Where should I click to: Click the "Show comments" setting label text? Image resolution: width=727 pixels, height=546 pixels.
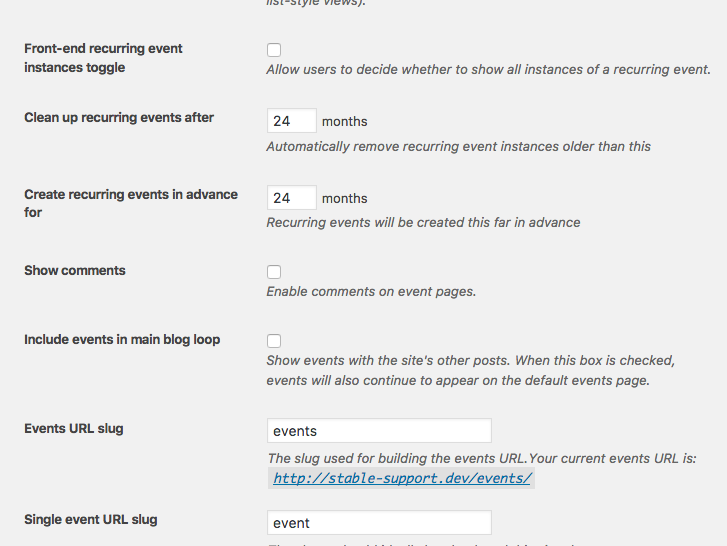tap(75, 270)
